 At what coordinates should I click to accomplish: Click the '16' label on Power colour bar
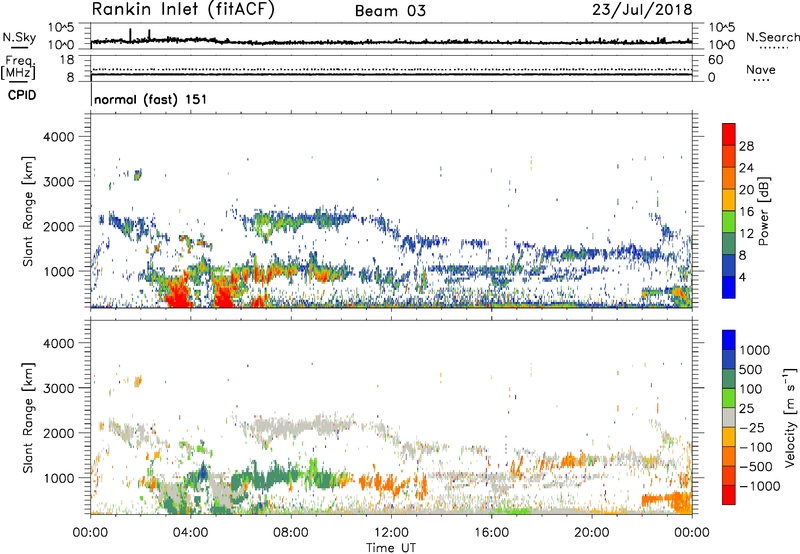(746, 212)
